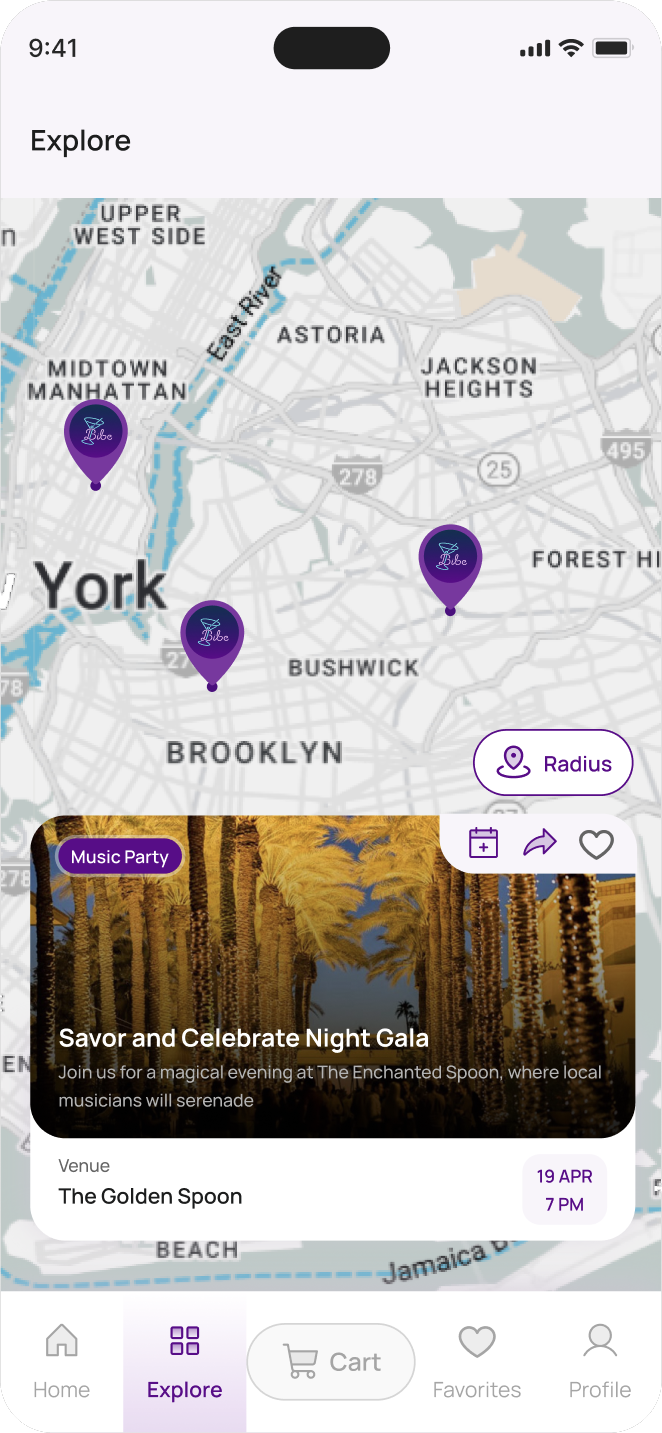Tap the event palm trees image
The width and height of the screenshot is (662, 1433).
point(333,976)
